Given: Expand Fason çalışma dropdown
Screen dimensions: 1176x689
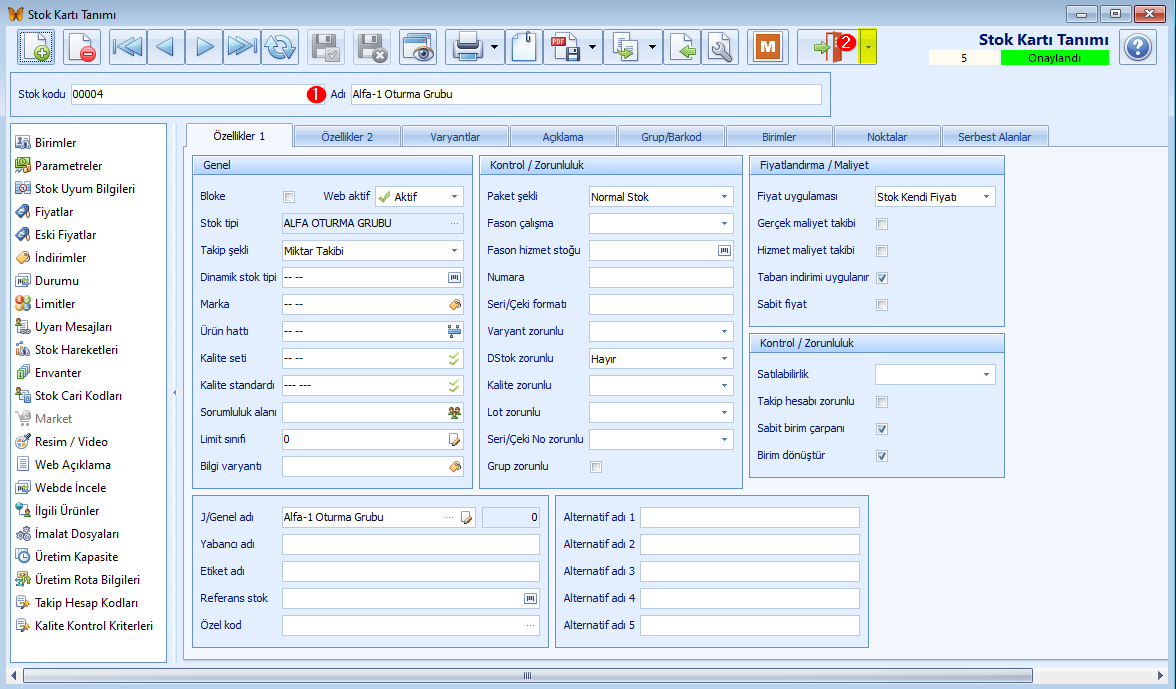Looking at the screenshot, I should [724, 223].
